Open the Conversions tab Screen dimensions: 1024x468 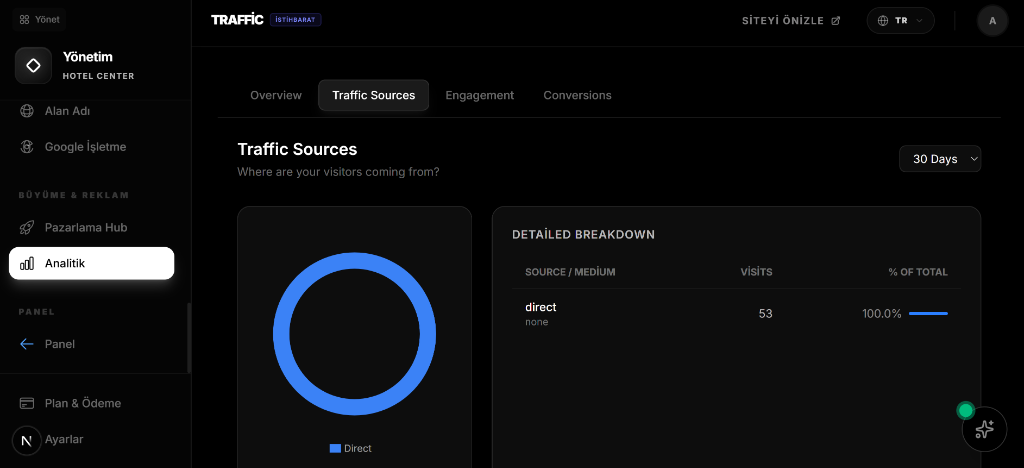[x=577, y=95]
